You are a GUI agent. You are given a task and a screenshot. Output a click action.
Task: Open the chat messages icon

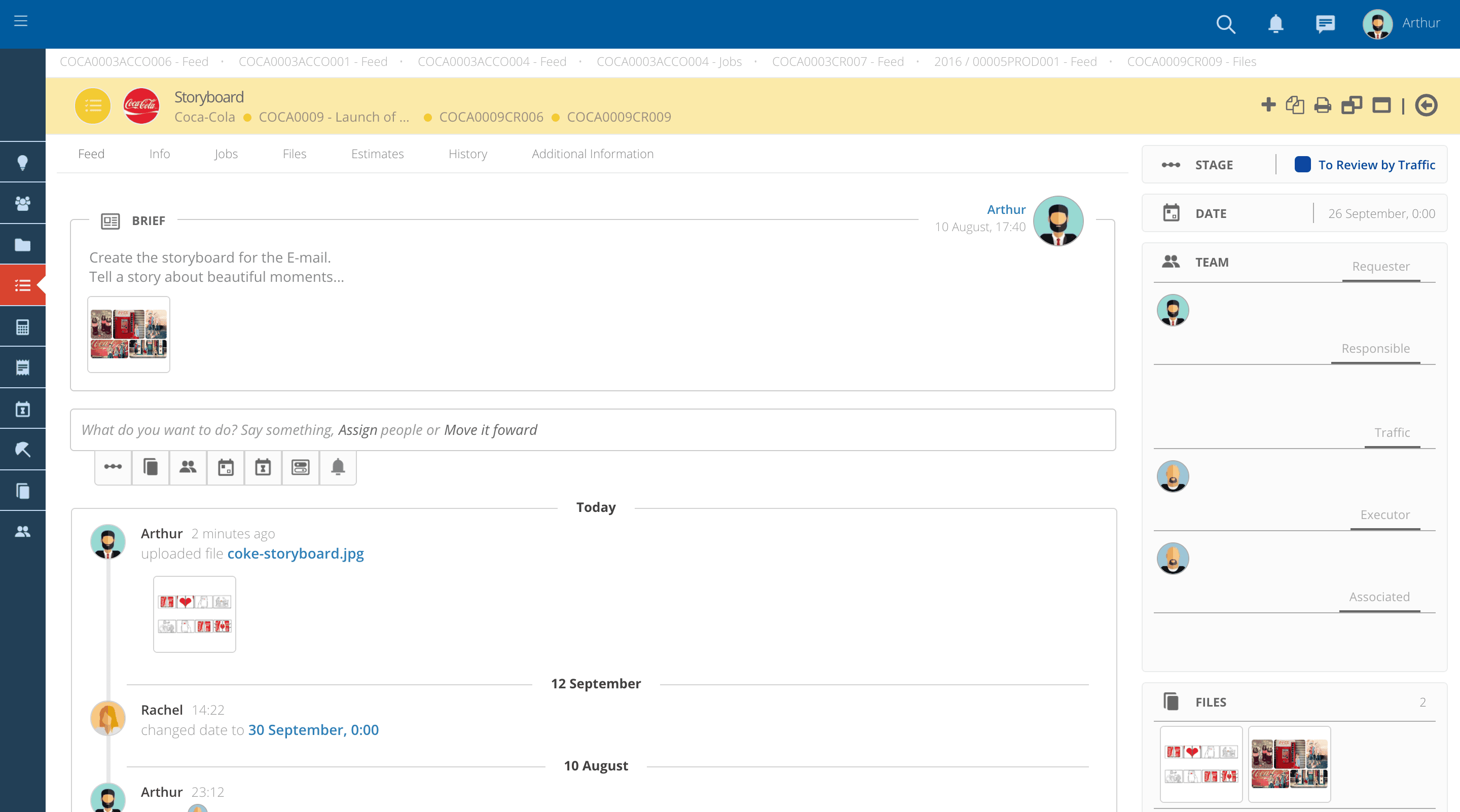point(1325,24)
